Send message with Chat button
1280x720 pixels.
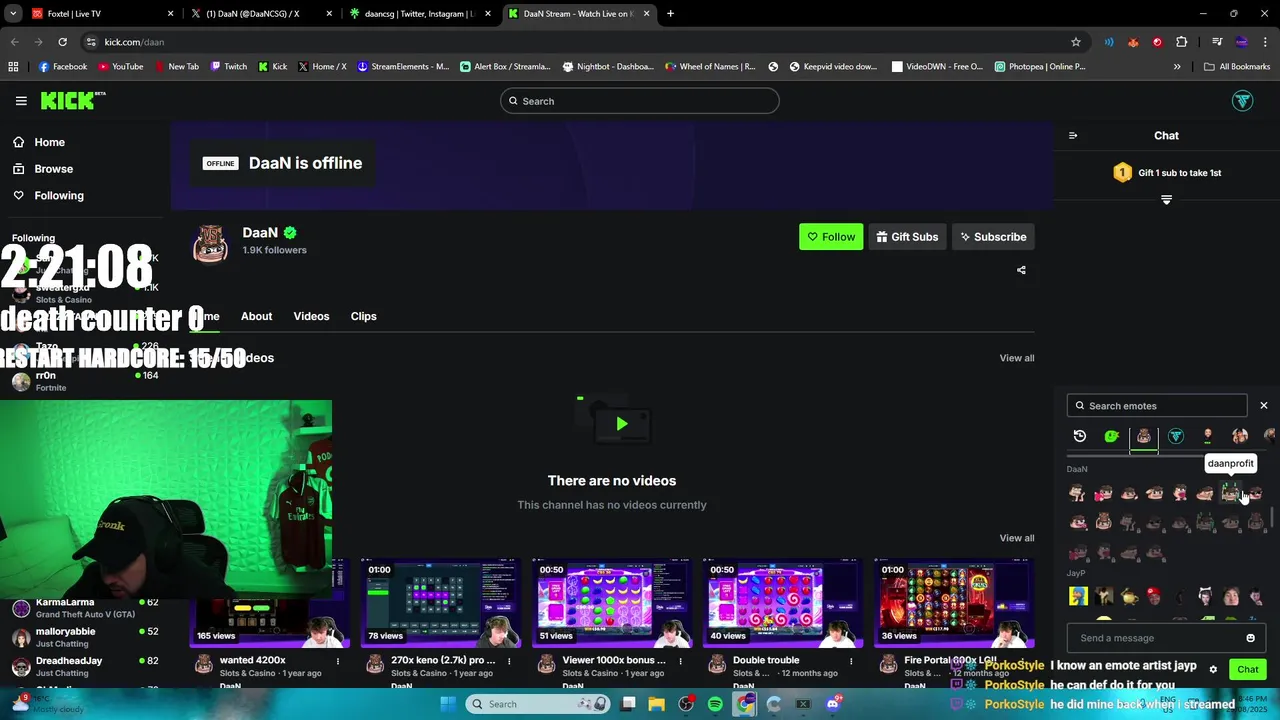(1248, 670)
